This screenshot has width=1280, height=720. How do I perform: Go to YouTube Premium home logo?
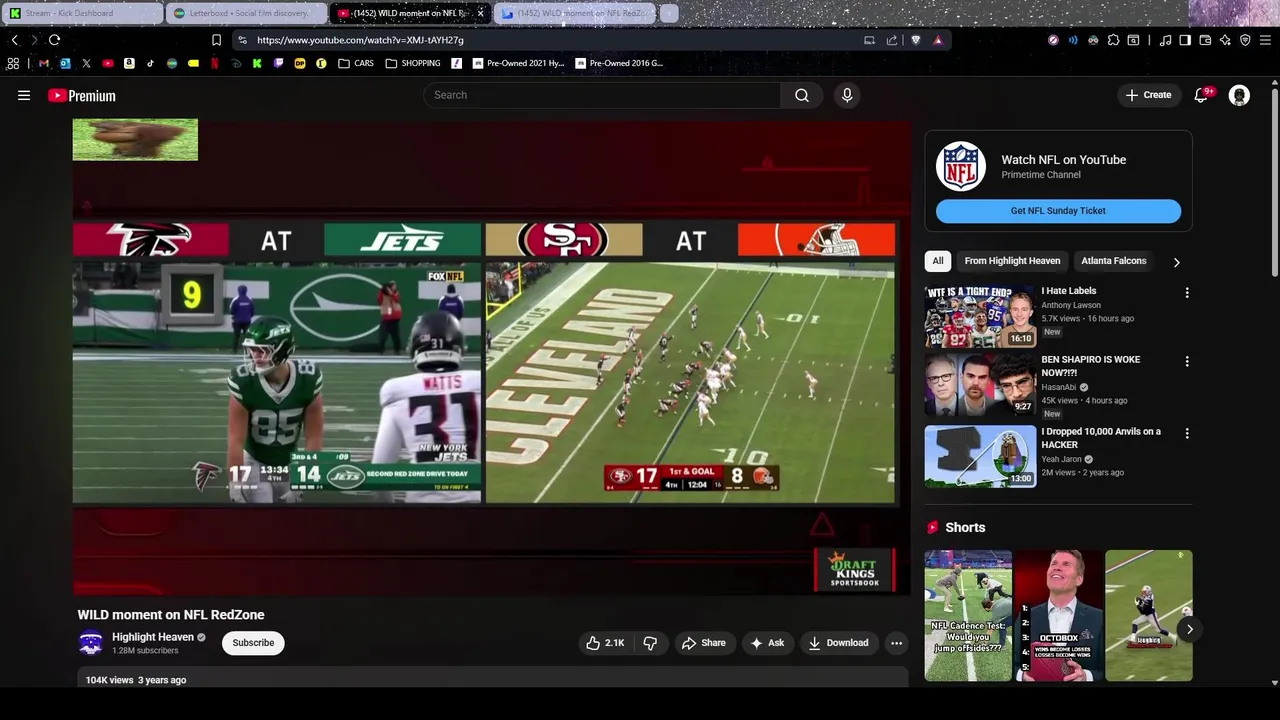[x=82, y=96]
